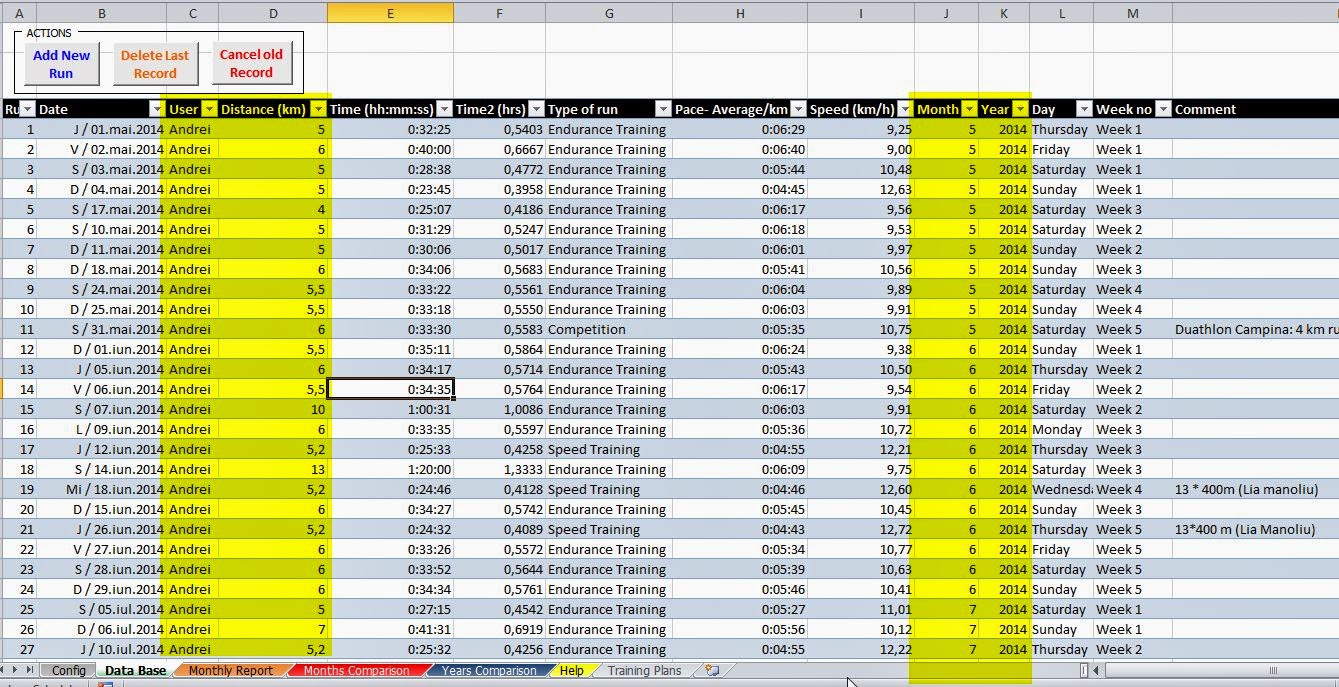
Task: Click the time cell 1:00:31
Action: point(390,409)
